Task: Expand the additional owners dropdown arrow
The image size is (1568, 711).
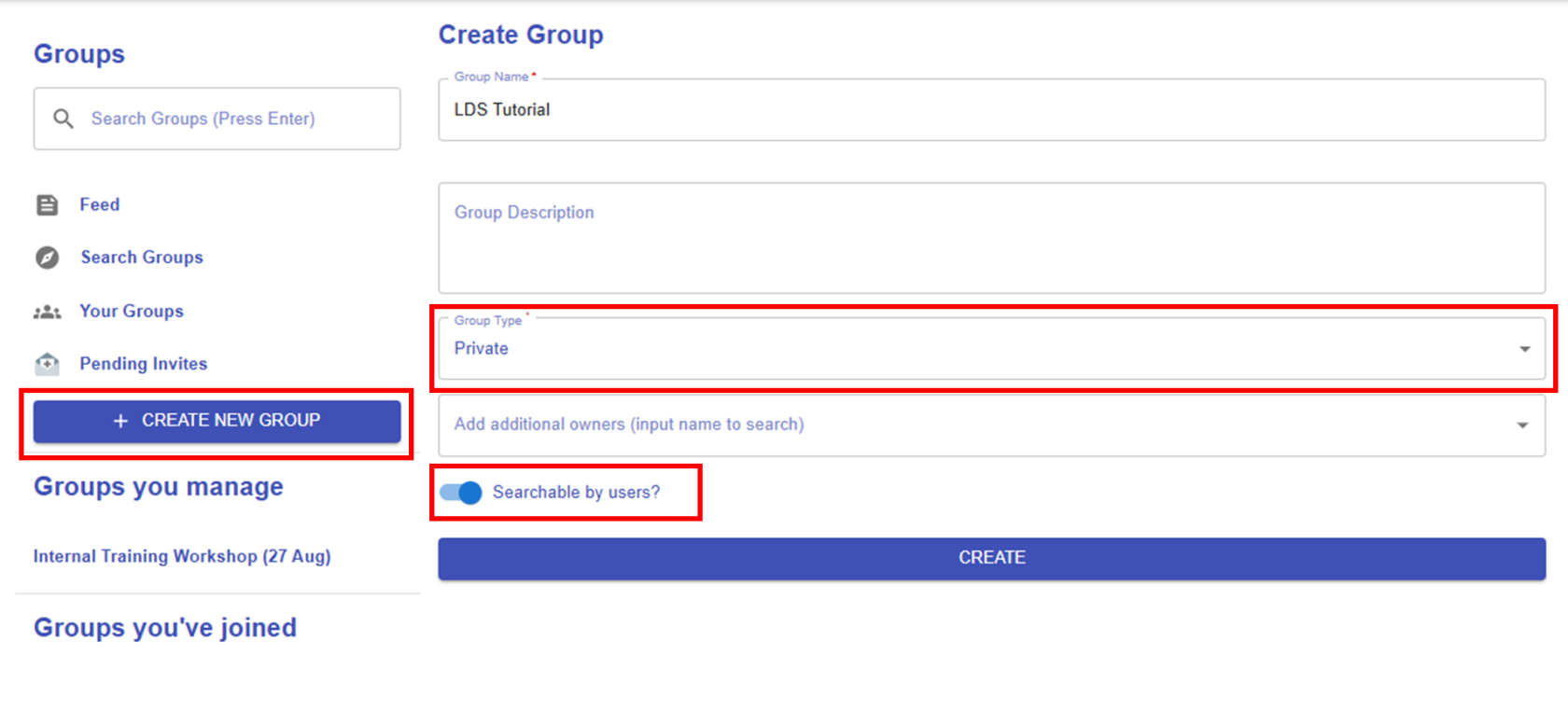Action: coord(1522,425)
